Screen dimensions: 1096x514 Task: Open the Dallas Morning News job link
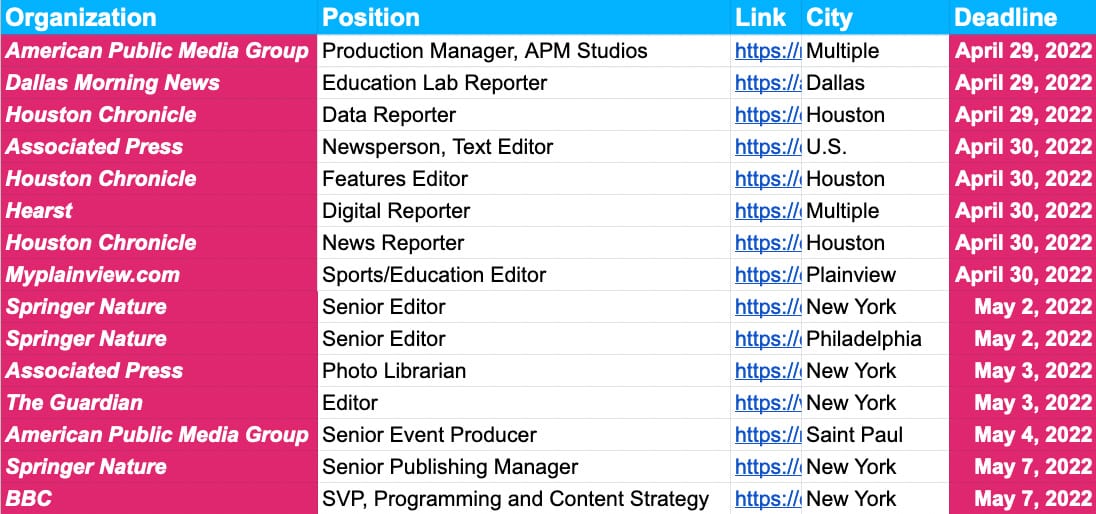tap(767, 83)
